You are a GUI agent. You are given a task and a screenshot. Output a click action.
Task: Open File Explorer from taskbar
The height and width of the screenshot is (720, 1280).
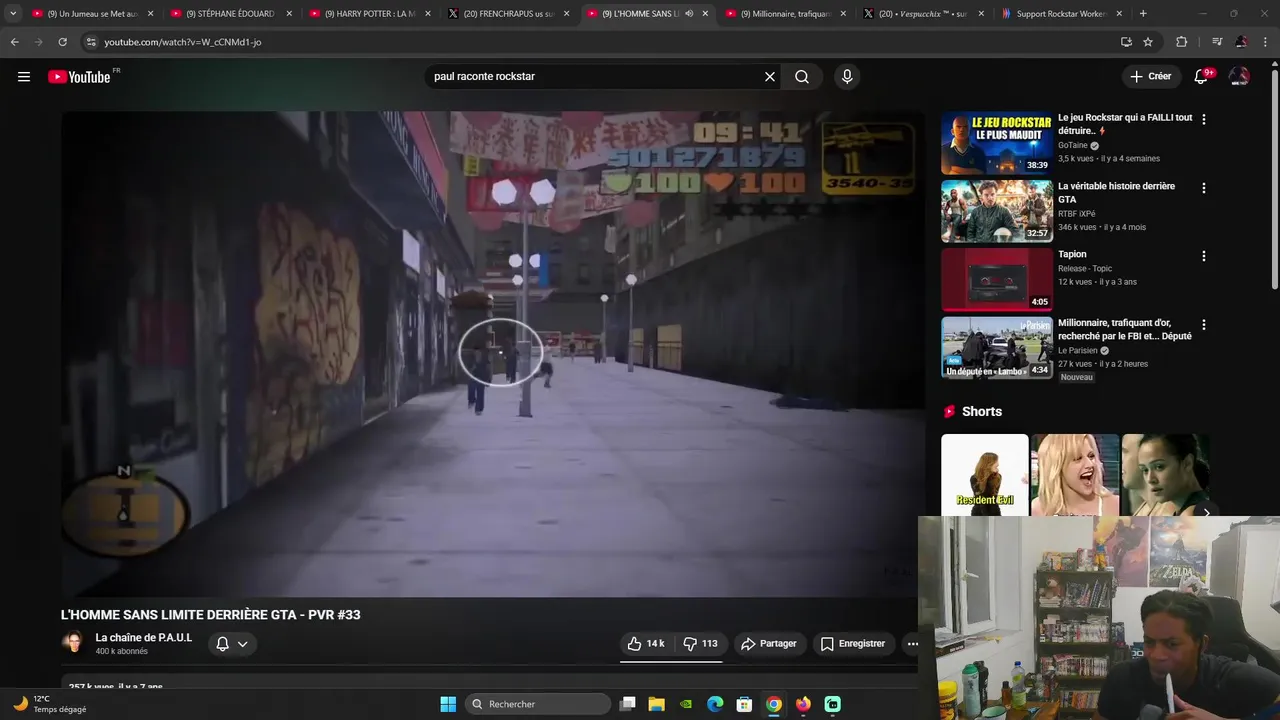click(656, 704)
